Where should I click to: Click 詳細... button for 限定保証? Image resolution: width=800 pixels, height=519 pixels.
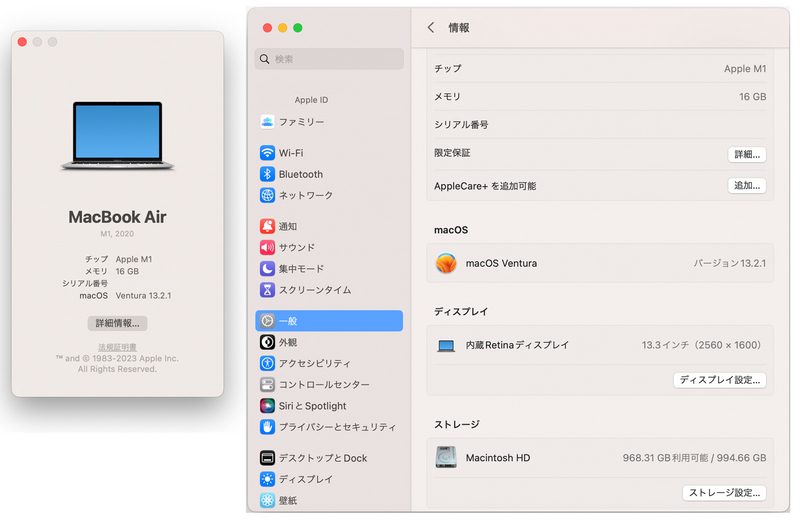(747, 154)
